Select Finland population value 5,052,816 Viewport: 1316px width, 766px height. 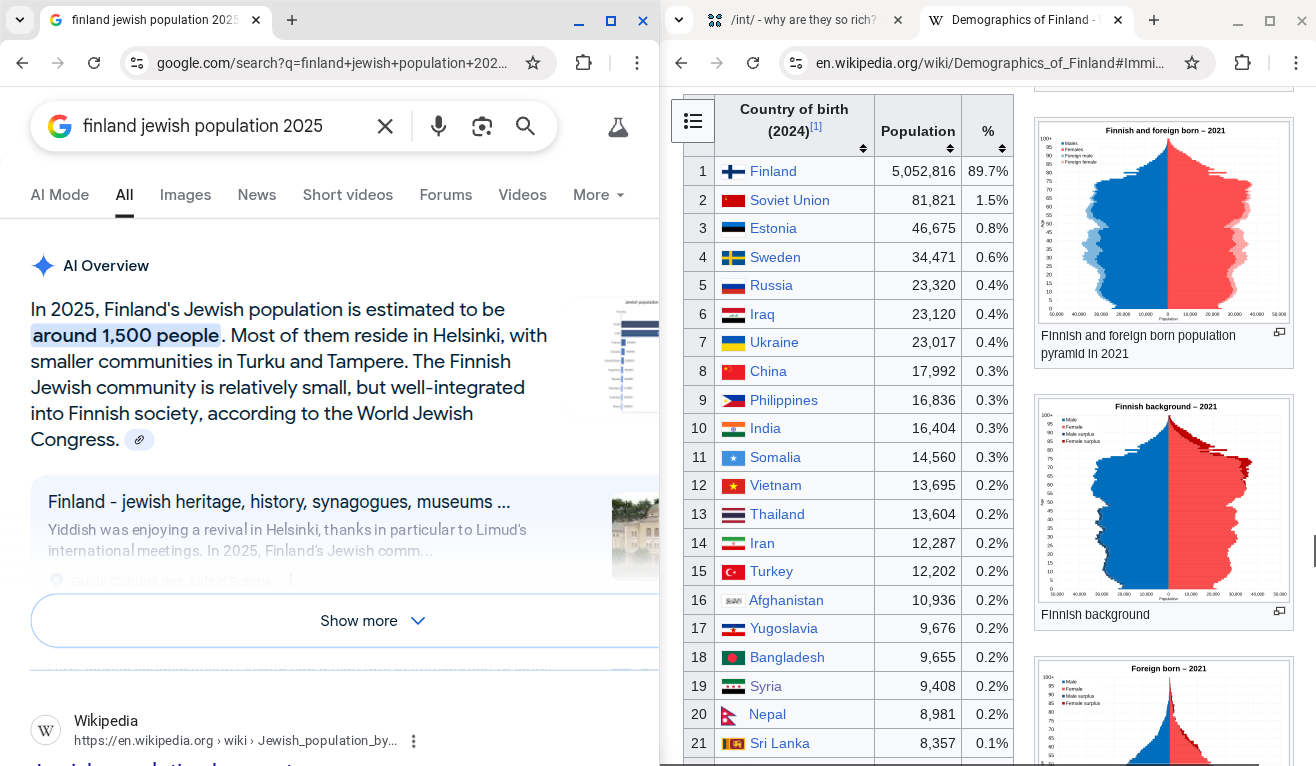point(923,171)
